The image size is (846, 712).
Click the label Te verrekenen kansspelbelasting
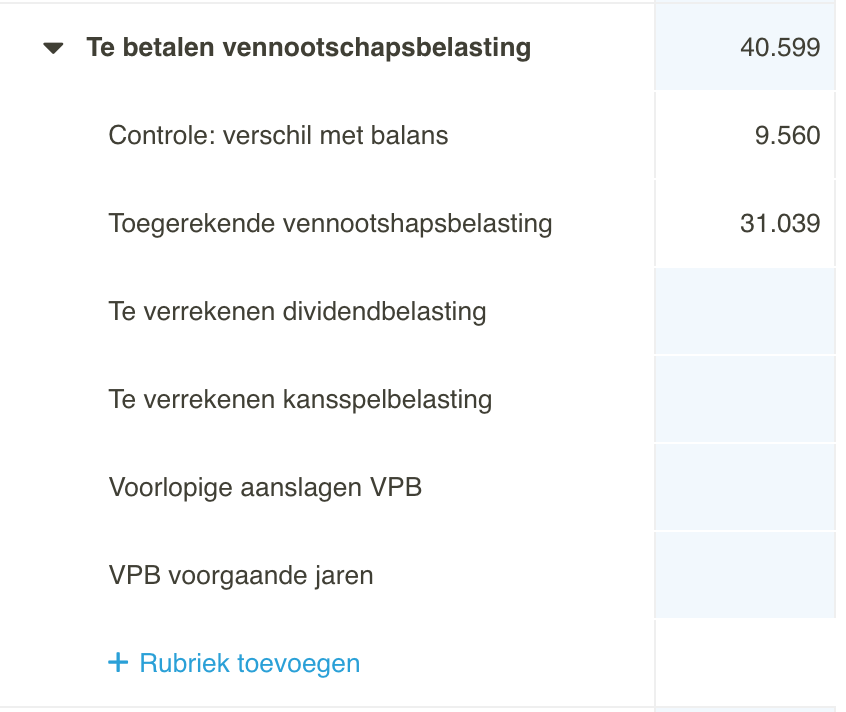(300, 399)
